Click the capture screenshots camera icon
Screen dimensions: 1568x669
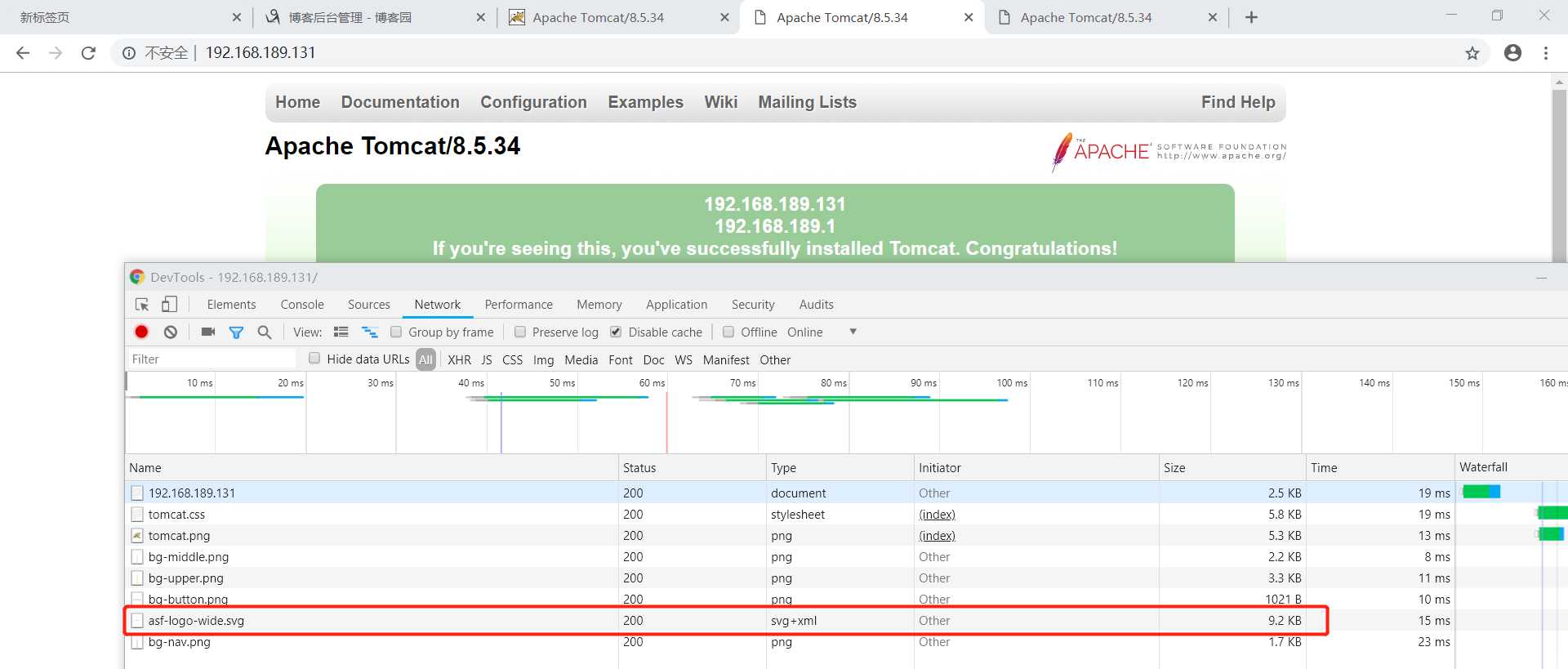tap(208, 332)
